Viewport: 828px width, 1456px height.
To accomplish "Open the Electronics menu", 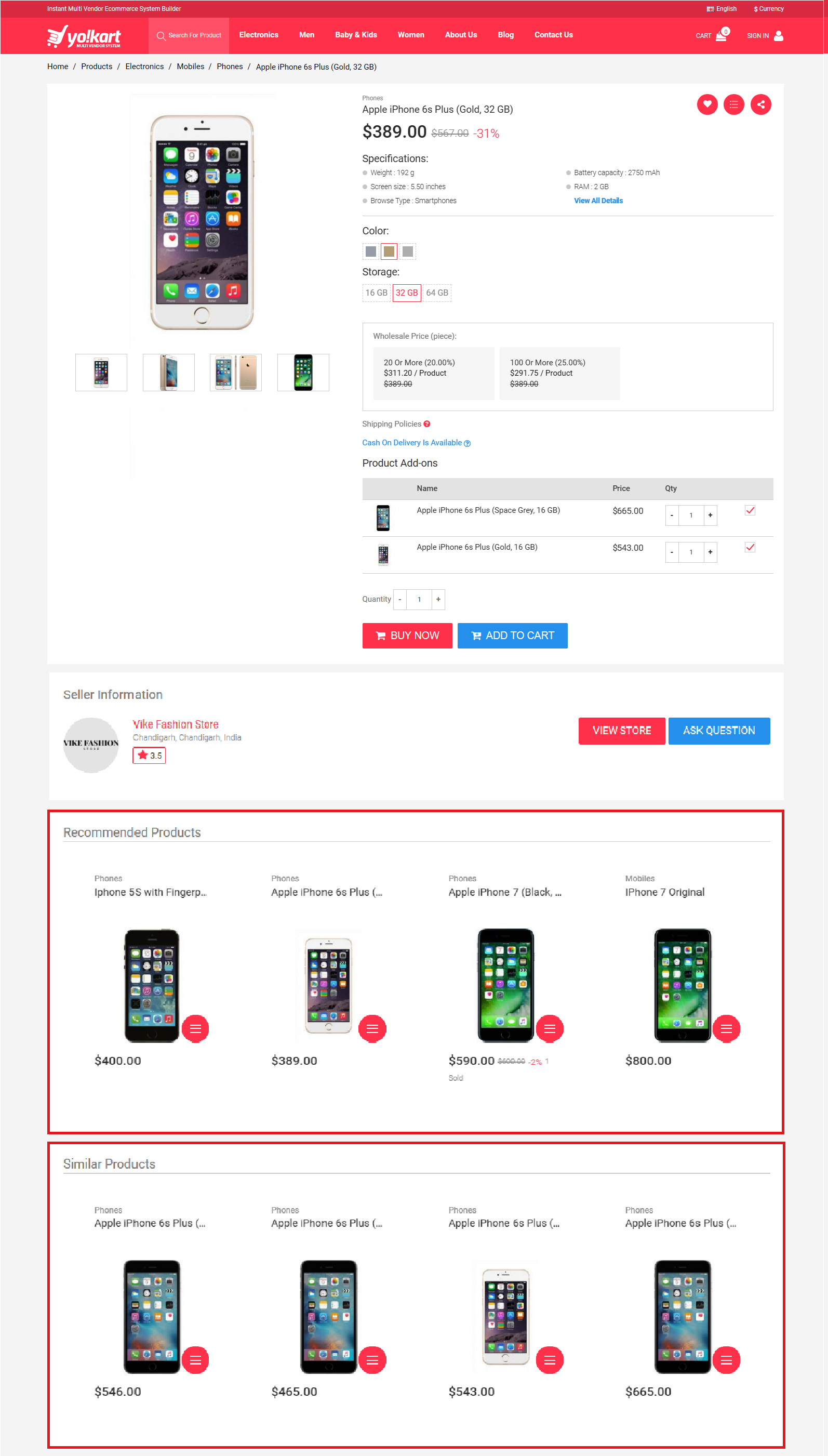I will [259, 35].
